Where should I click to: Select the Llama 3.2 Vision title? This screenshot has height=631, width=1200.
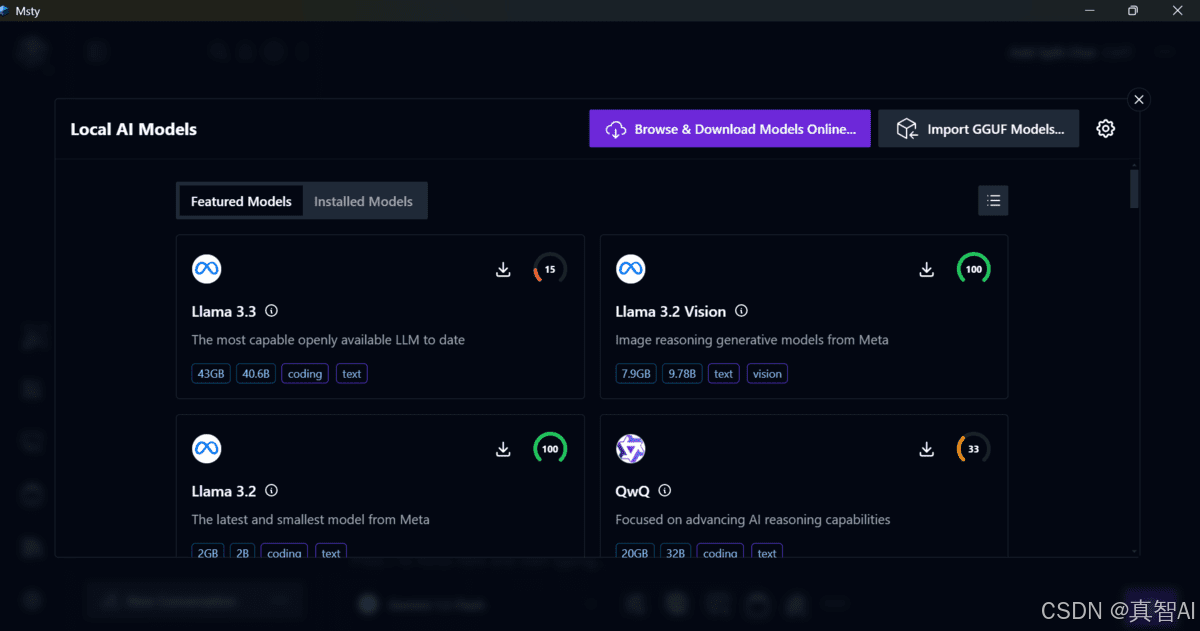[x=671, y=311]
